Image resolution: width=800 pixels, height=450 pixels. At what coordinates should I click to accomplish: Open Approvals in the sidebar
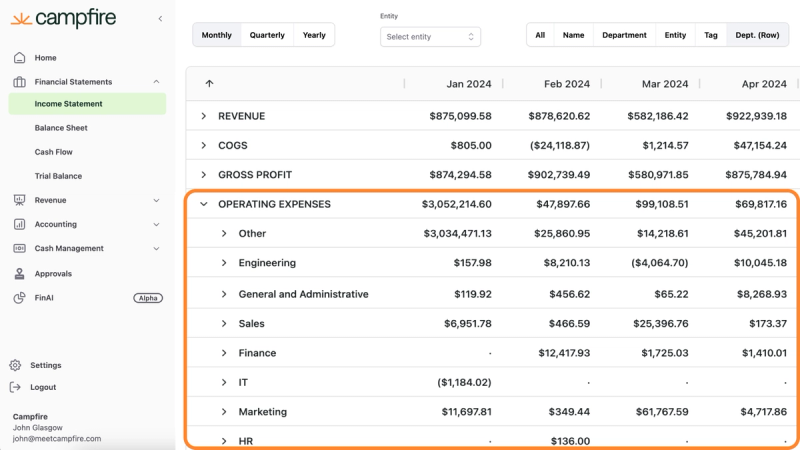coord(53,273)
